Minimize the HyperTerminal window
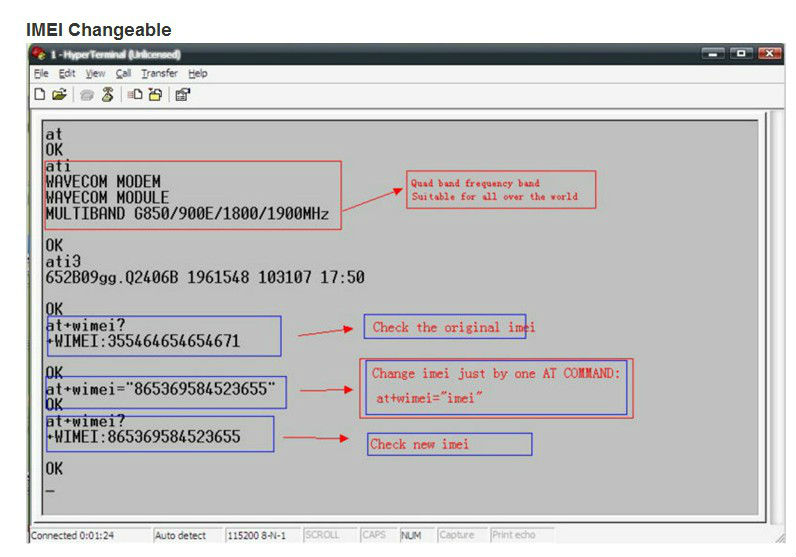Screen dimensions: 796x557 713,53
